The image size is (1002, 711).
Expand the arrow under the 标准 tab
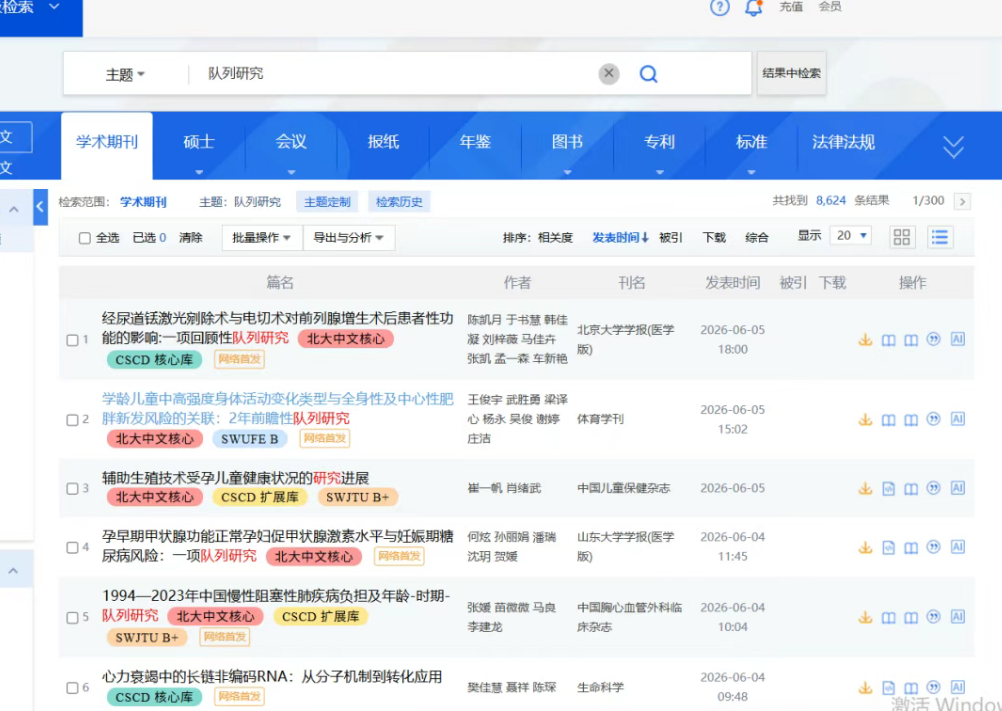tap(752, 172)
